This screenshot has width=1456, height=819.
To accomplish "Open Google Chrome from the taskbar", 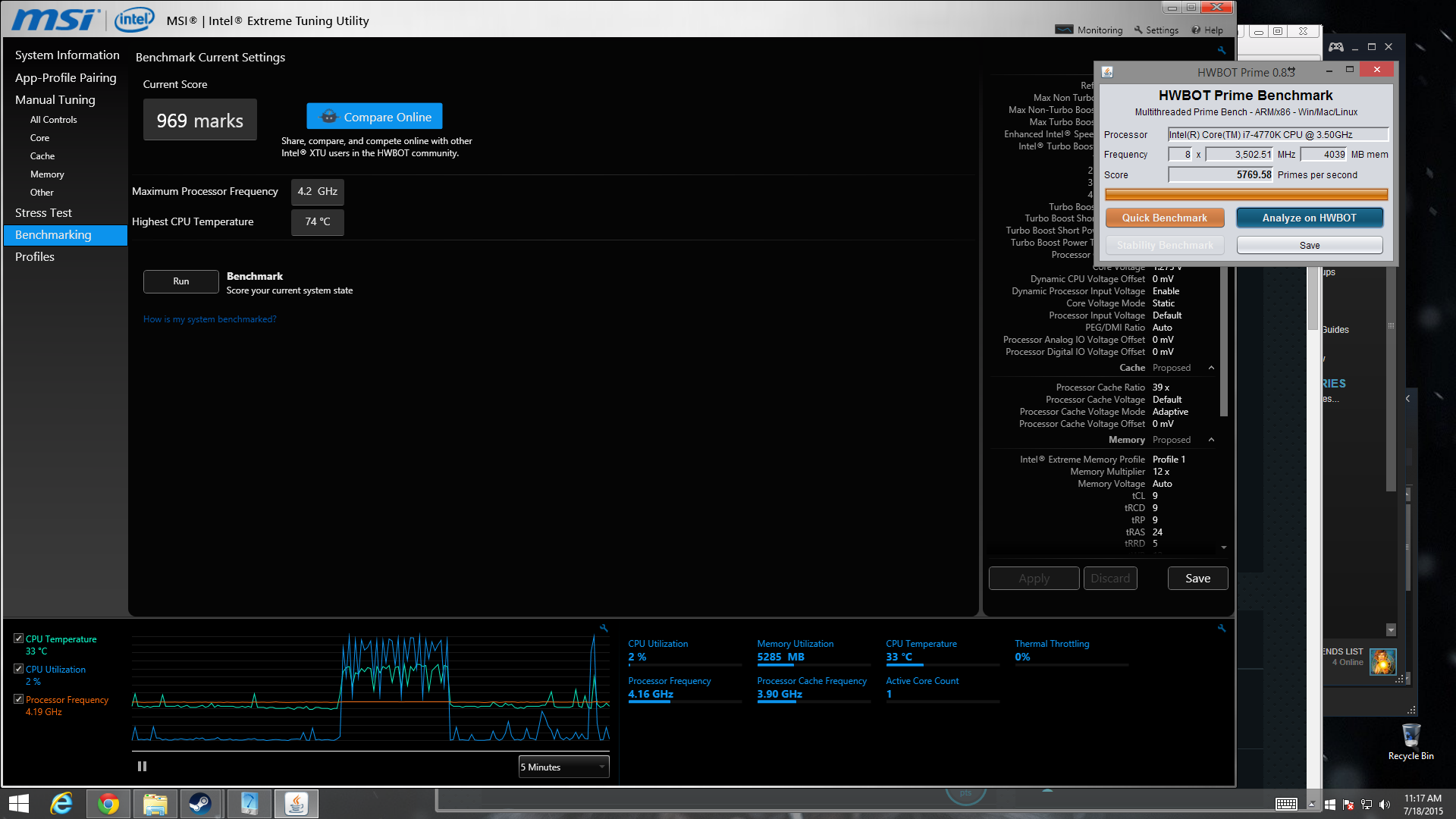I will pyautogui.click(x=108, y=804).
